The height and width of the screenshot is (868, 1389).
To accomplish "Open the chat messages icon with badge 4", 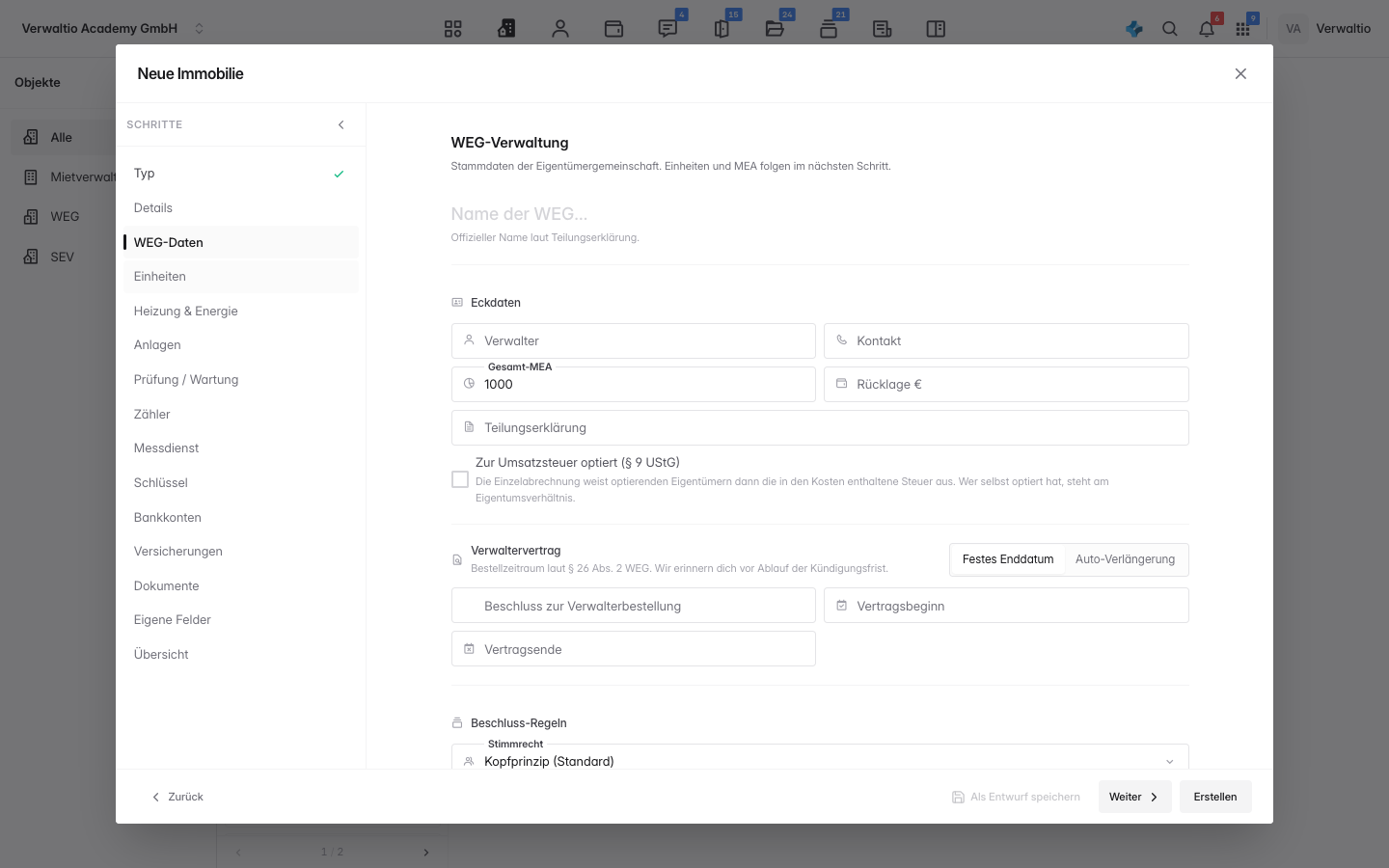I will (x=667, y=29).
